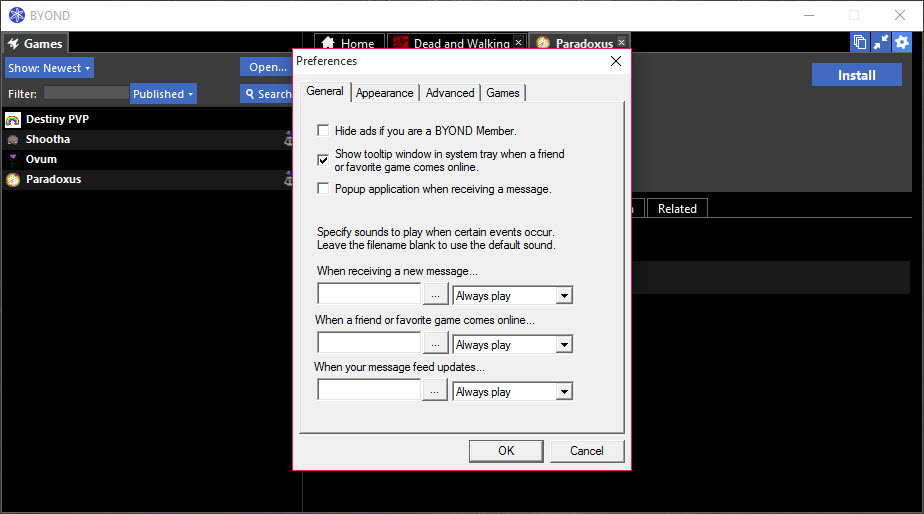Browse file for friend online sound
The height and width of the screenshot is (514, 924).
(x=435, y=344)
